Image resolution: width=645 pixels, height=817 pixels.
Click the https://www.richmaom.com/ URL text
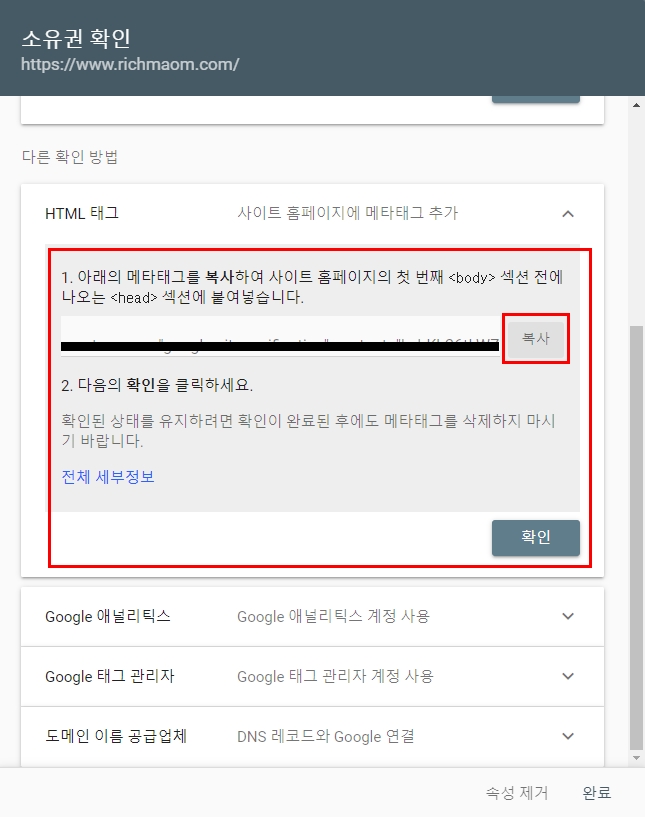[130, 64]
